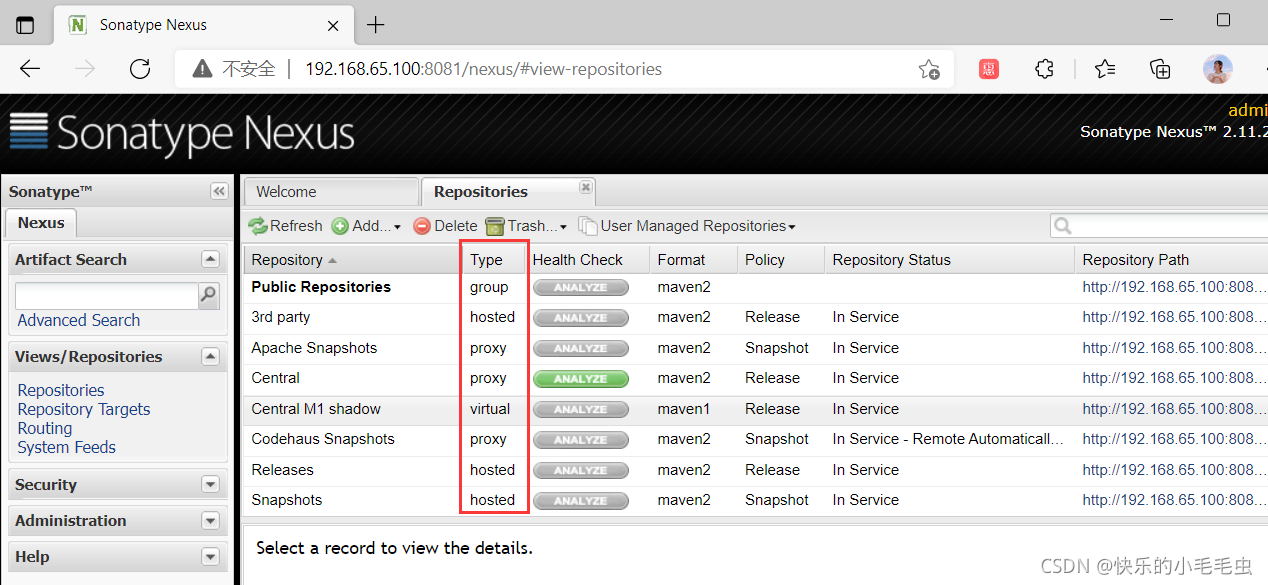Select the Repositories tab
The height and width of the screenshot is (585, 1268).
[509, 192]
